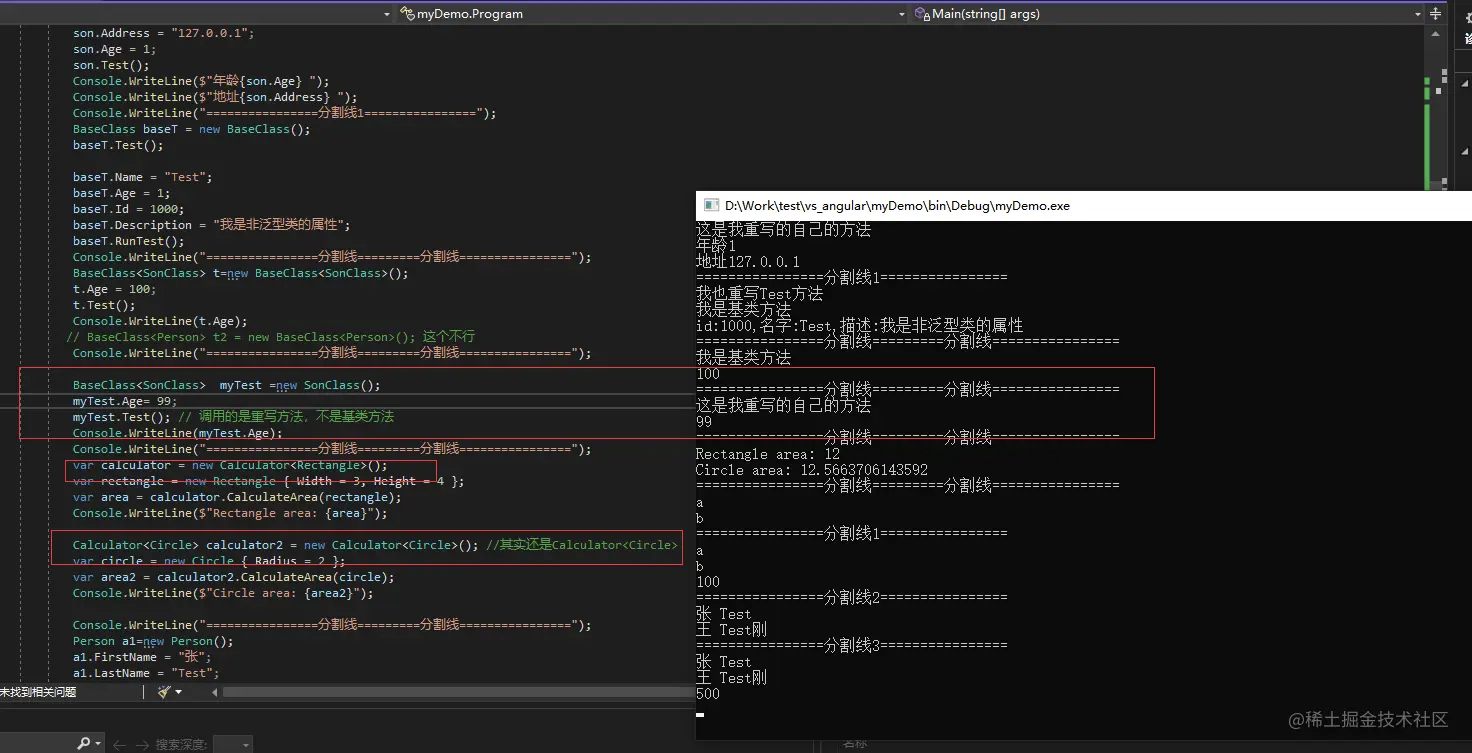Click code line baseT.RunTest();
The height and width of the screenshot is (753, 1472).
point(129,241)
